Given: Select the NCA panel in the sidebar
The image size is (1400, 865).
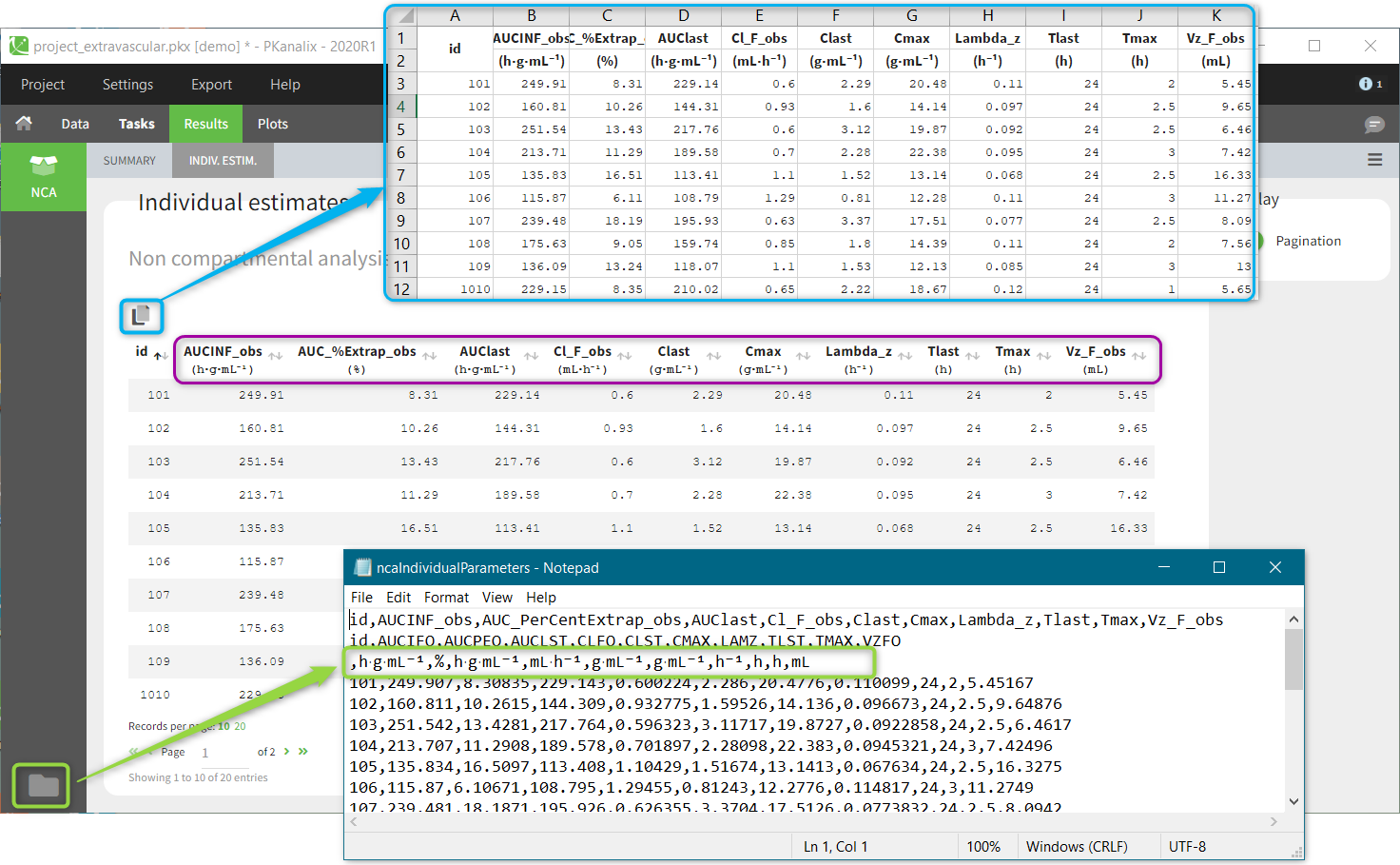Looking at the screenshot, I should [x=44, y=177].
